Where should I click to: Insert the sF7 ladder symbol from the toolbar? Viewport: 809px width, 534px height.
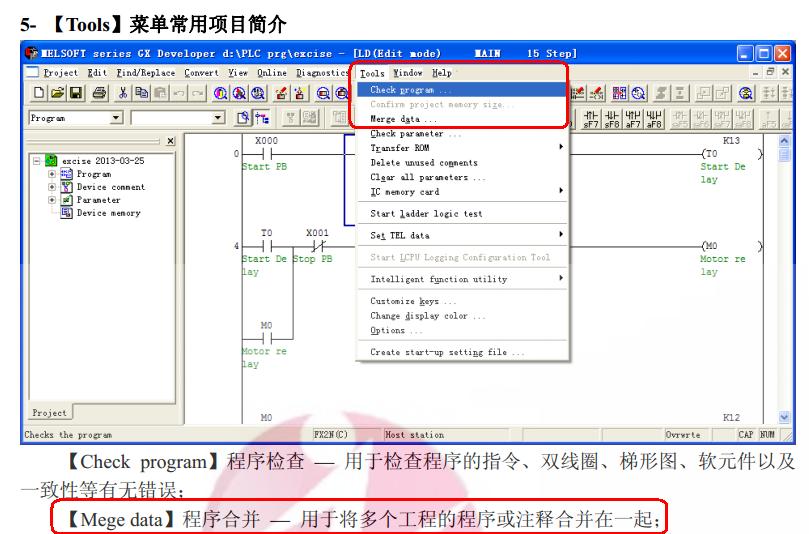point(591,117)
